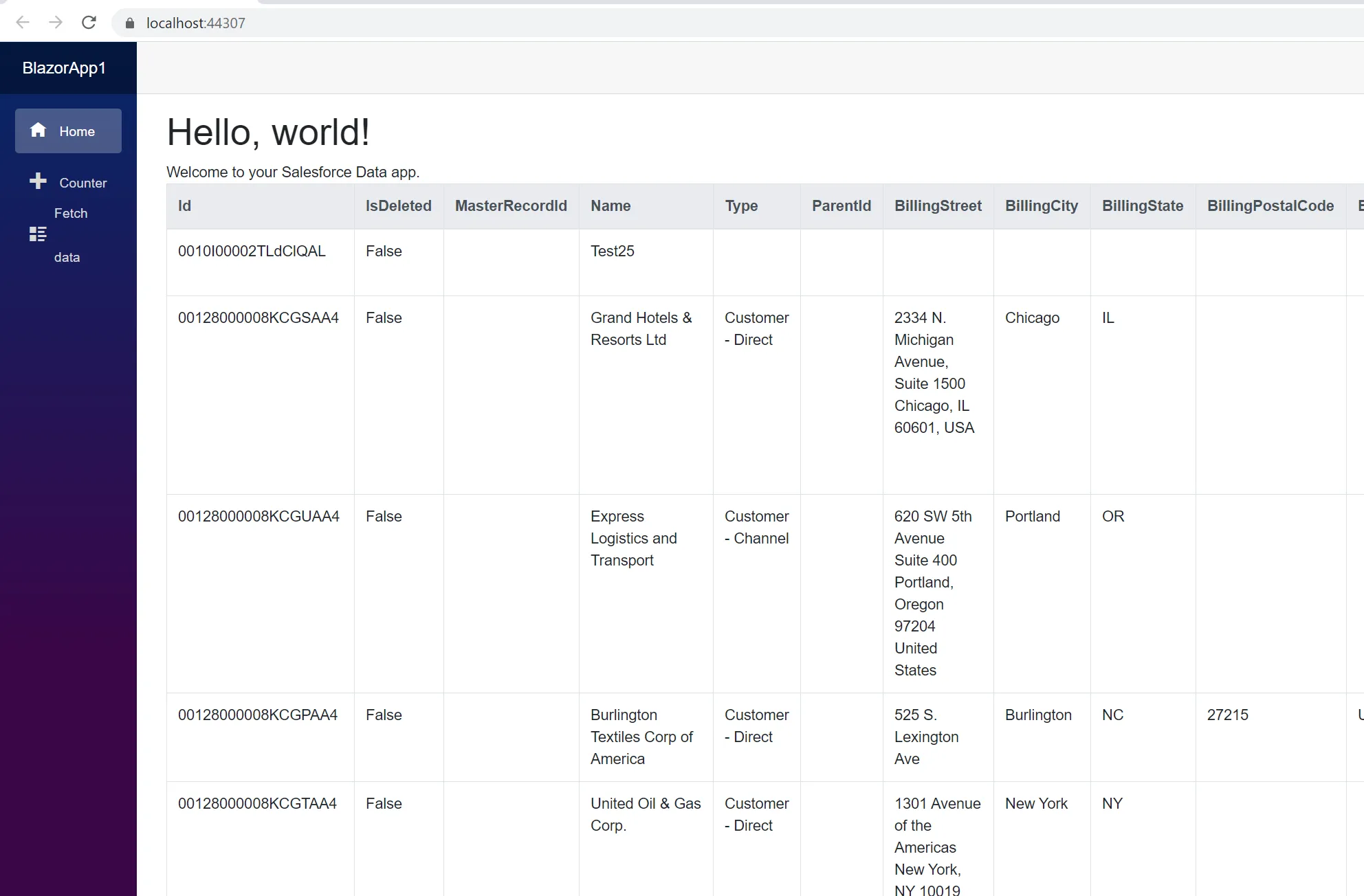Click the Burlington Textiles Corp of America cell

coord(641,737)
